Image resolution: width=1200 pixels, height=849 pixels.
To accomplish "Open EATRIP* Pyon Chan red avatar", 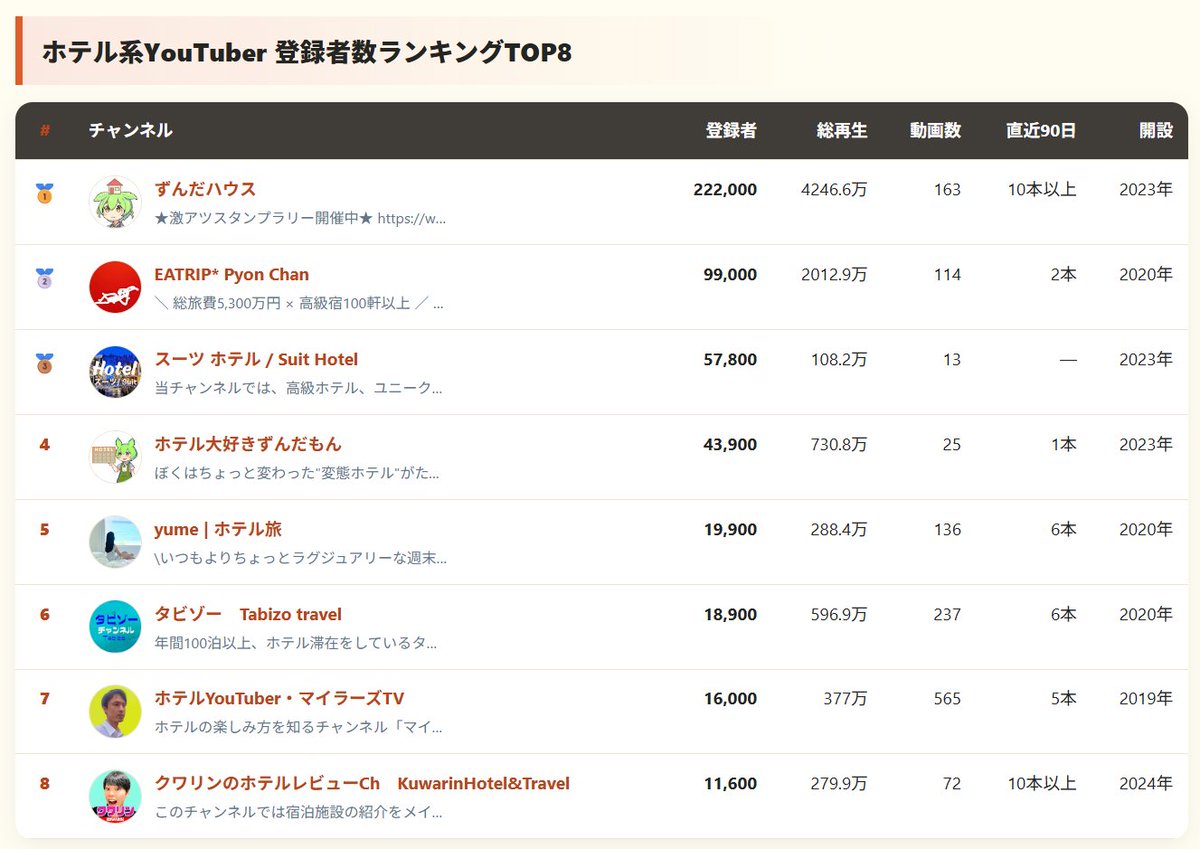I will click(x=115, y=287).
